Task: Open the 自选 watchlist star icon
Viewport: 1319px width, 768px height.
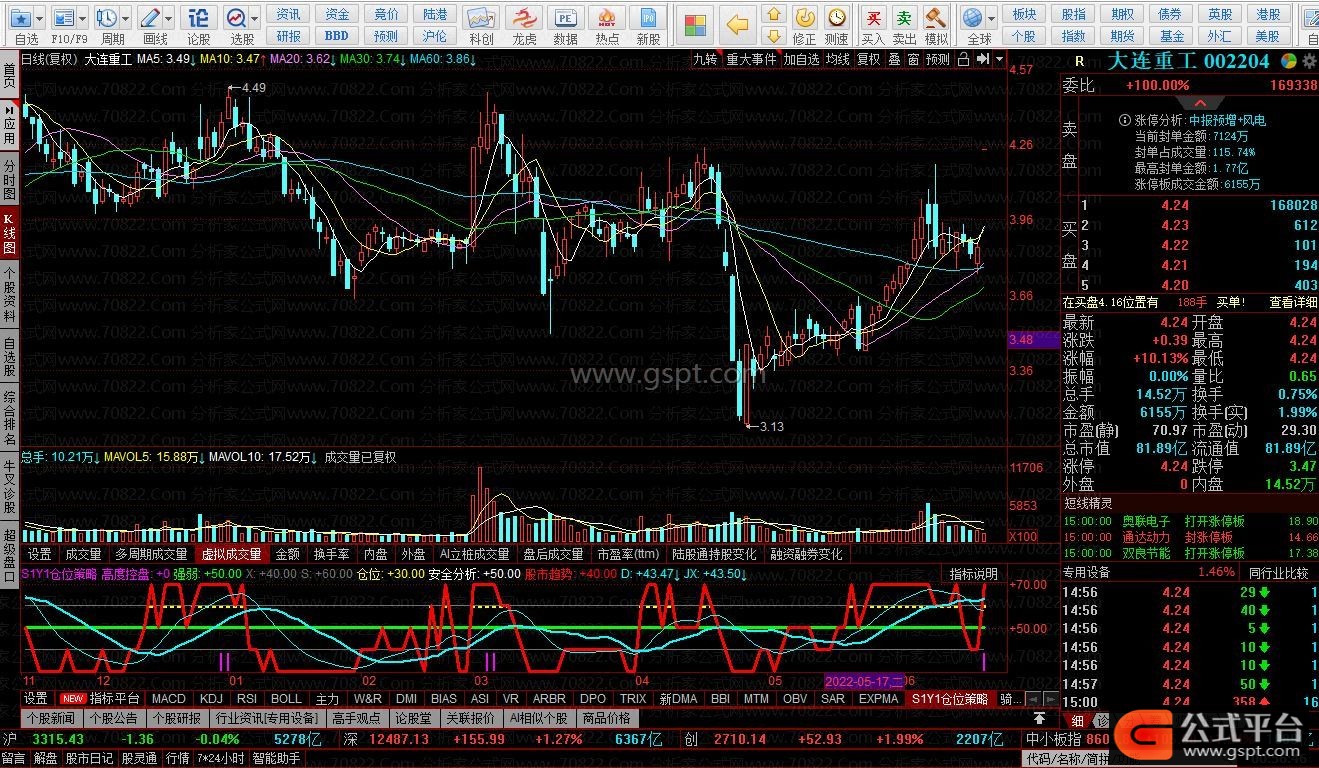Action: click(20, 17)
